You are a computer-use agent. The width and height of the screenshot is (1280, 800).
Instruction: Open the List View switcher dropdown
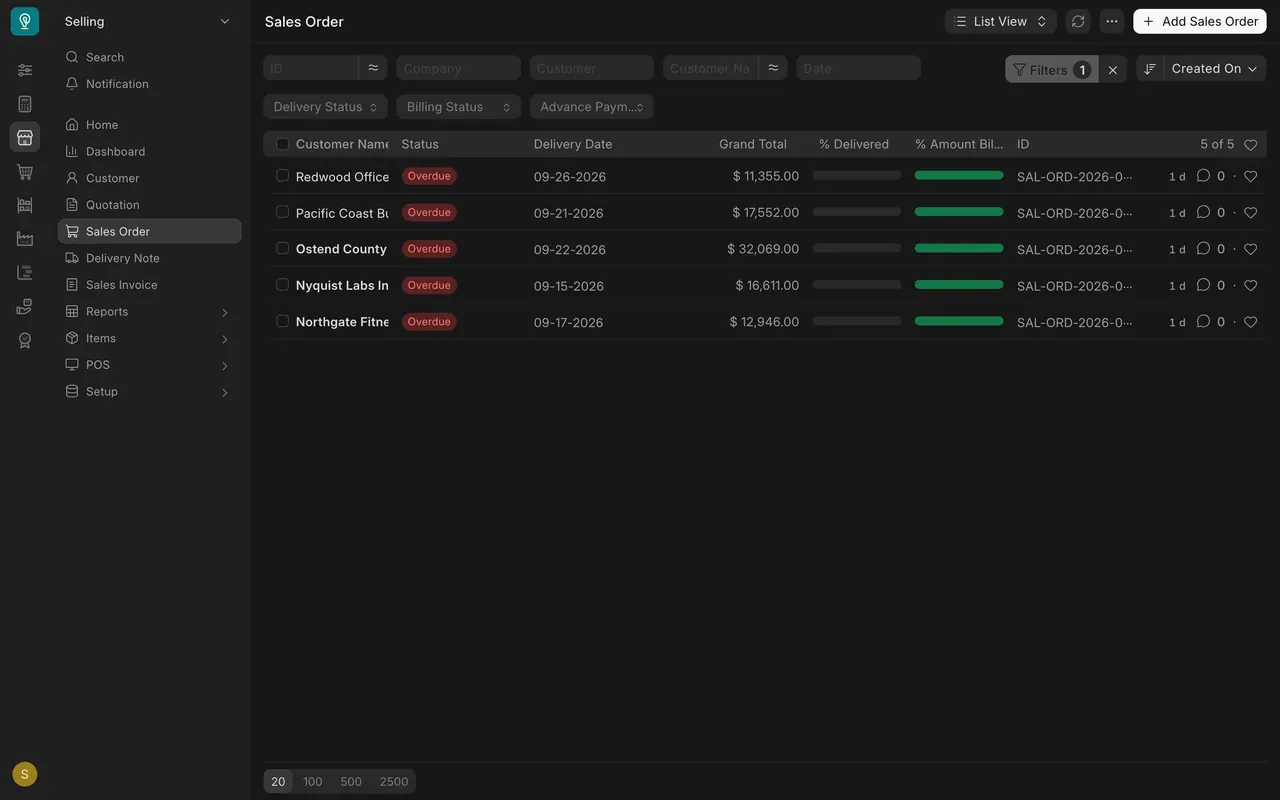pyautogui.click(x=1000, y=21)
